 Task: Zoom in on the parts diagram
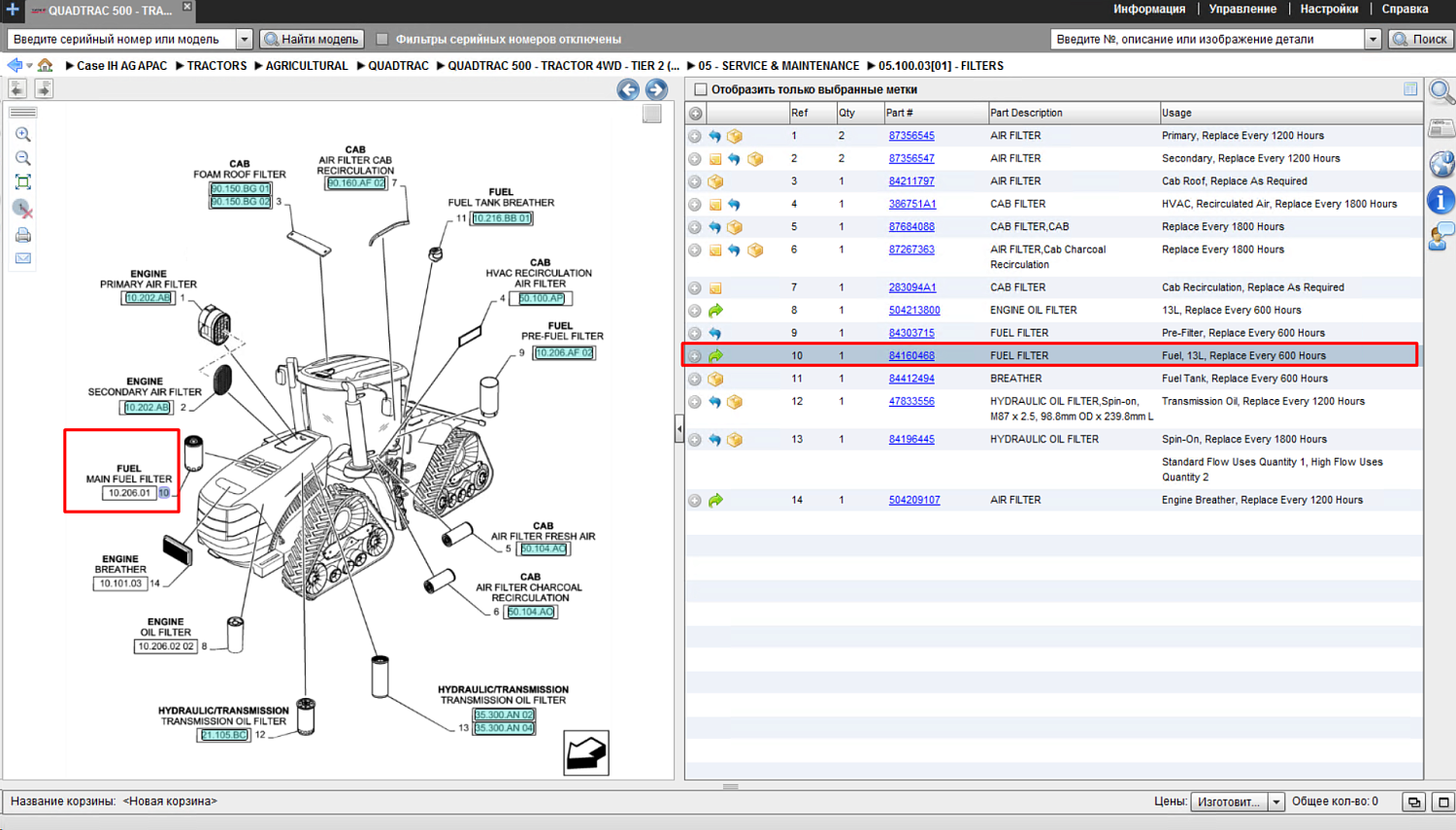22,135
